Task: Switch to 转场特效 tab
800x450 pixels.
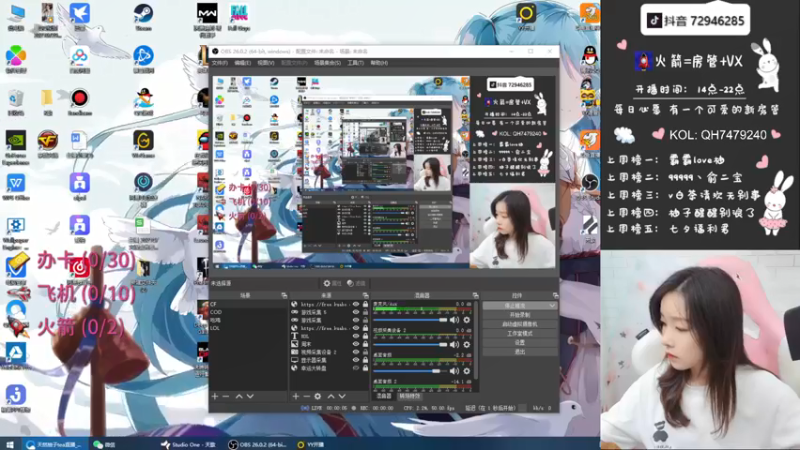Action: [409, 396]
